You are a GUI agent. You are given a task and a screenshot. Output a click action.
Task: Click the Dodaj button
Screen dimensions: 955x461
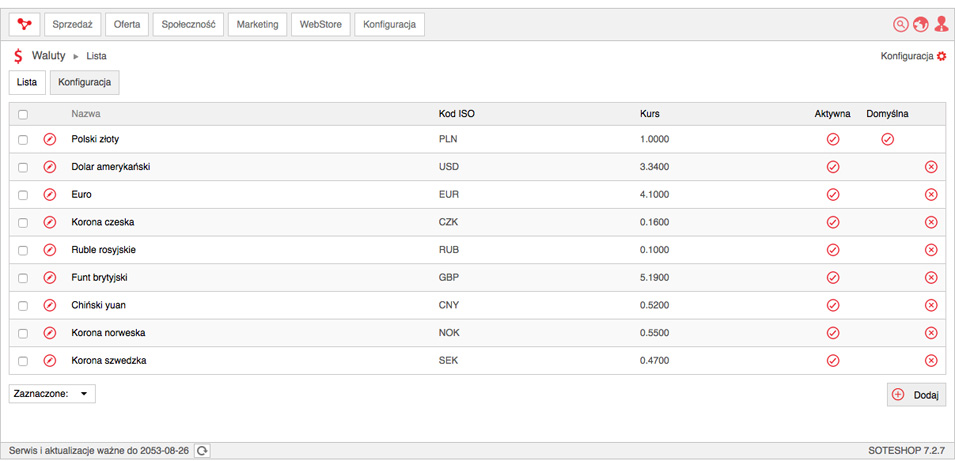(x=917, y=395)
